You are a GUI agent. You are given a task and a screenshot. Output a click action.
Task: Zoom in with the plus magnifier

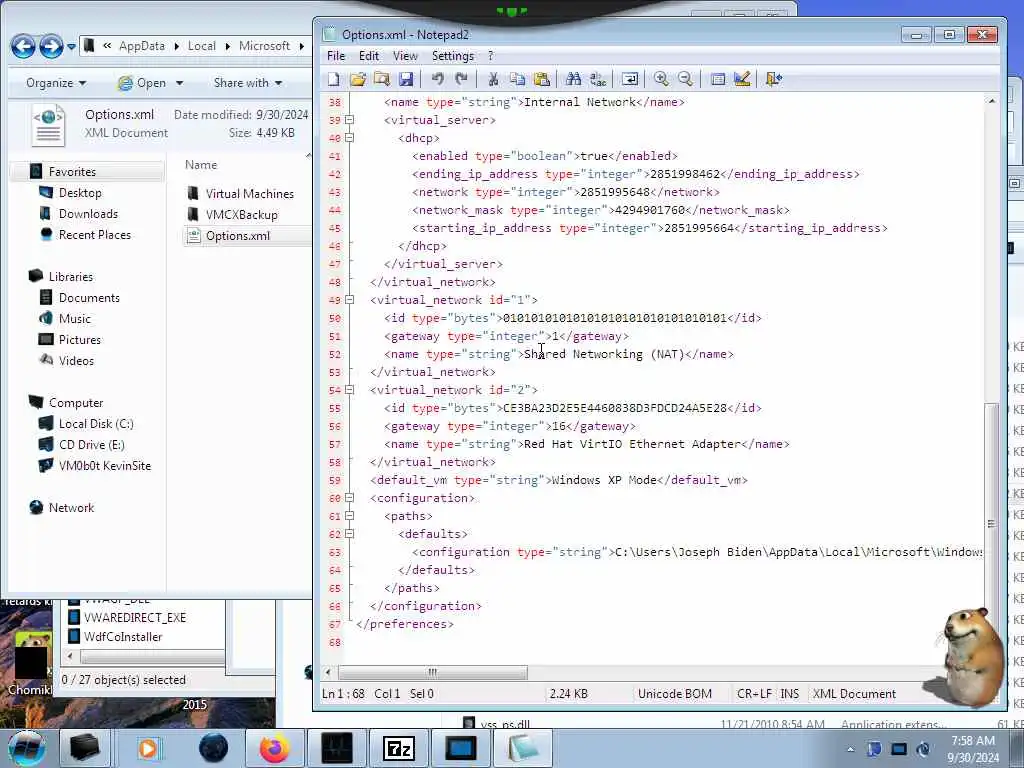tap(661, 79)
